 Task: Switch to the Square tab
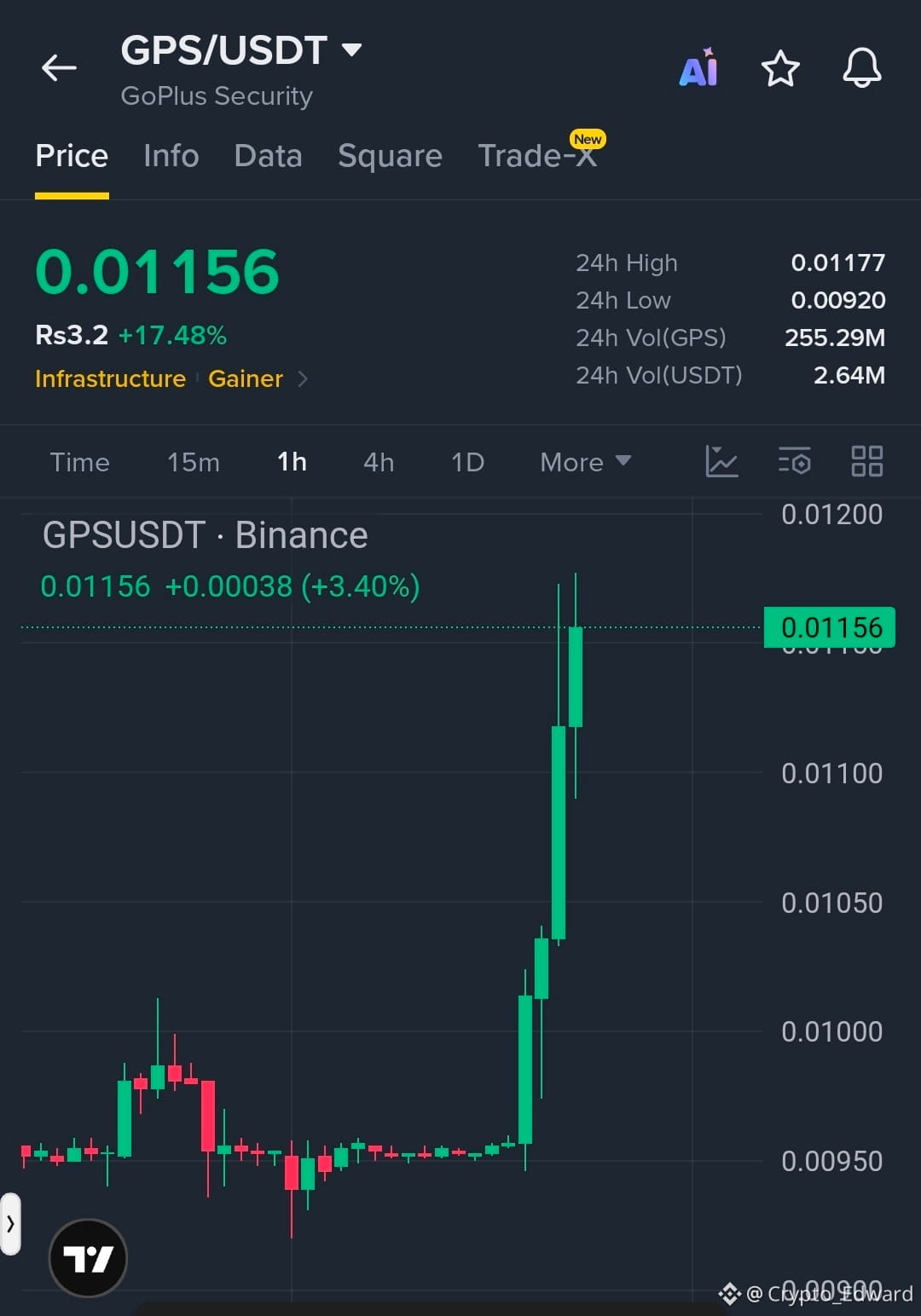[x=390, y=156]
